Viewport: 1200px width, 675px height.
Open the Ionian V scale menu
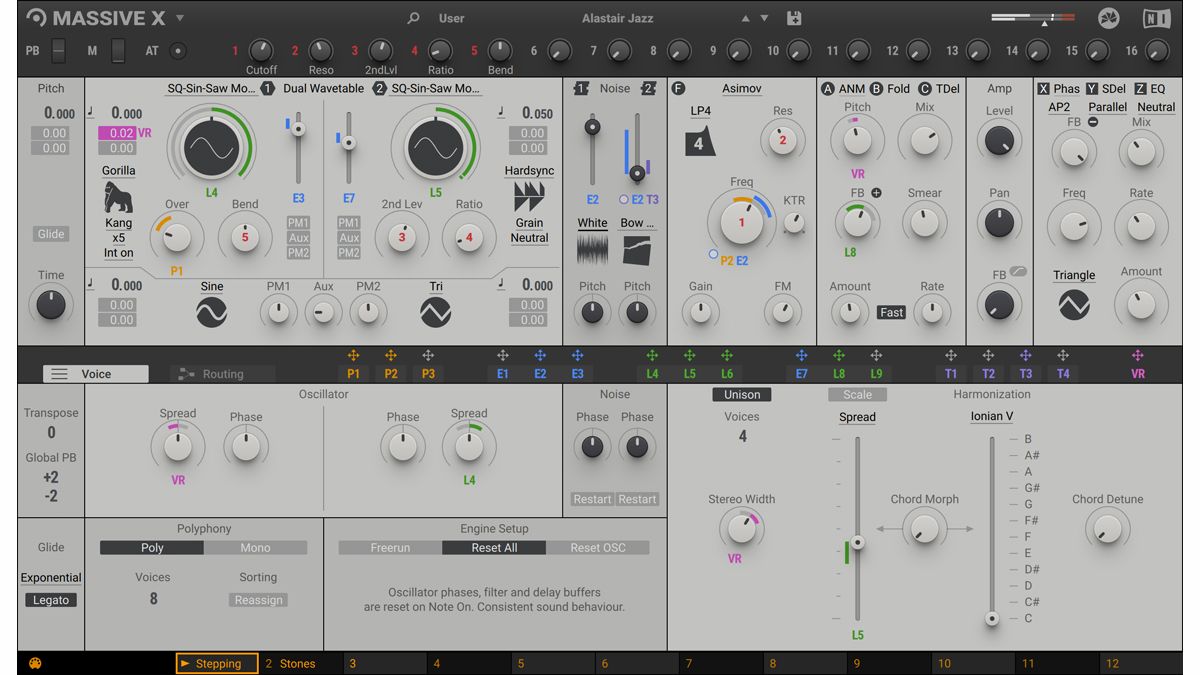pyautogui.click(x=991, y=416)
